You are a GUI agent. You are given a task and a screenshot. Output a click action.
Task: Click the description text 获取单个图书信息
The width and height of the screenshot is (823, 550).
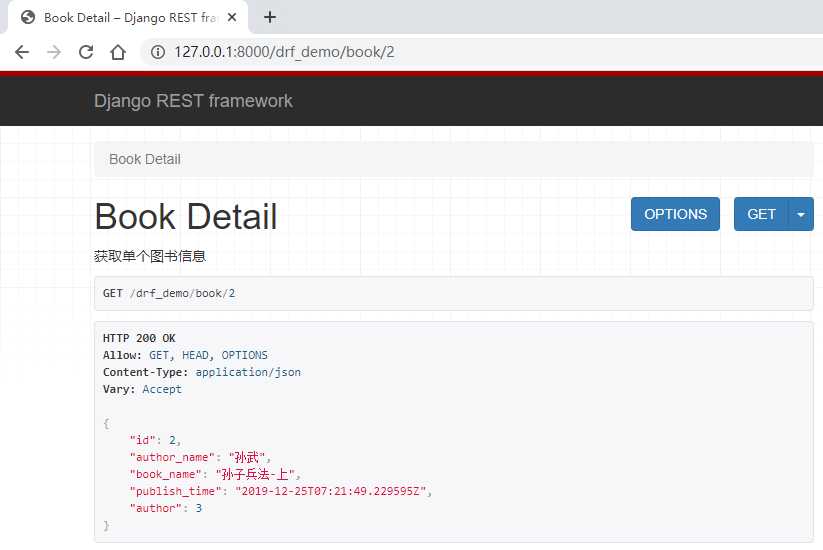pos(150,256)
